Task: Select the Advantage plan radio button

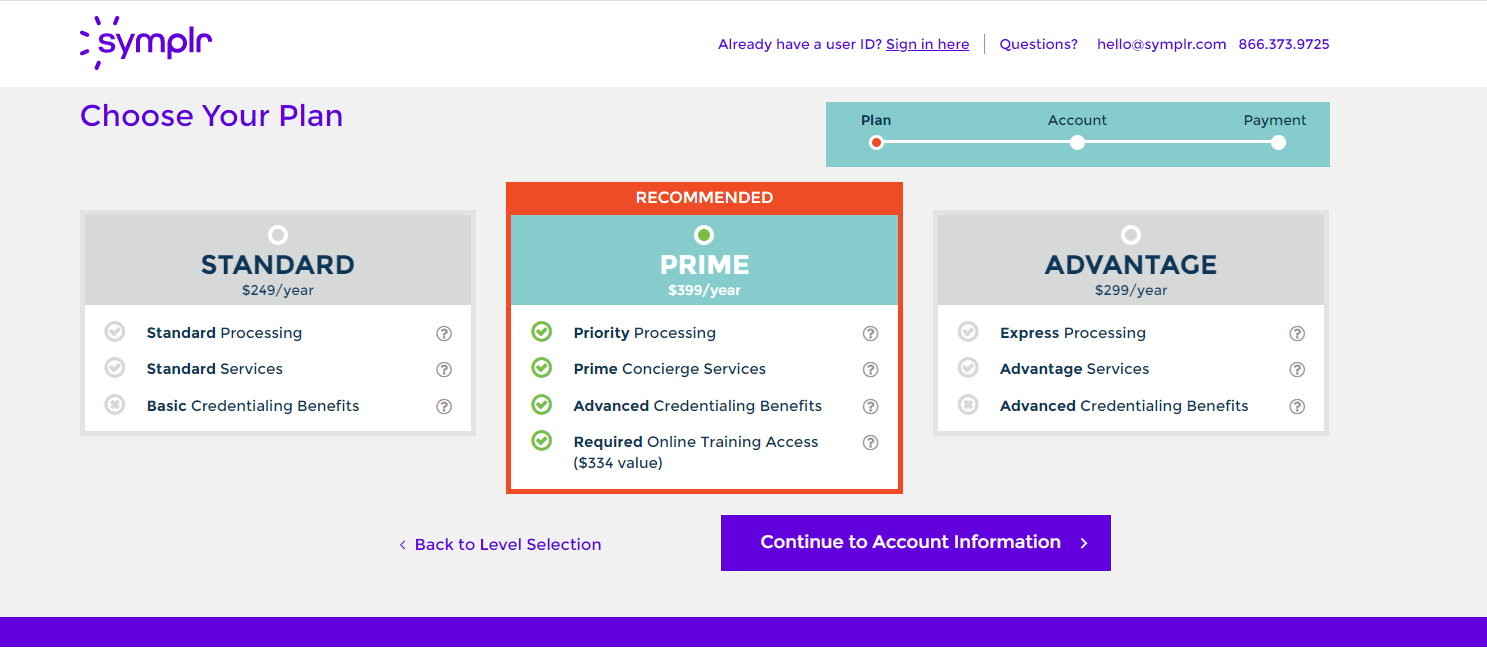Action: pyautogui.click(x=1131, y=235)
